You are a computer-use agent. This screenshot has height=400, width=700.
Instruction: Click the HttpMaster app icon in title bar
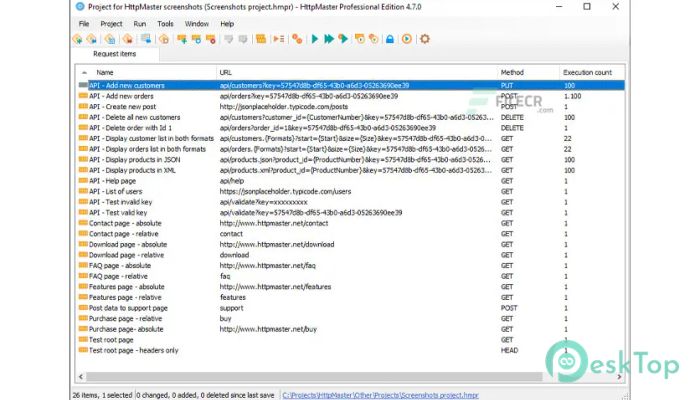point(80,7)
